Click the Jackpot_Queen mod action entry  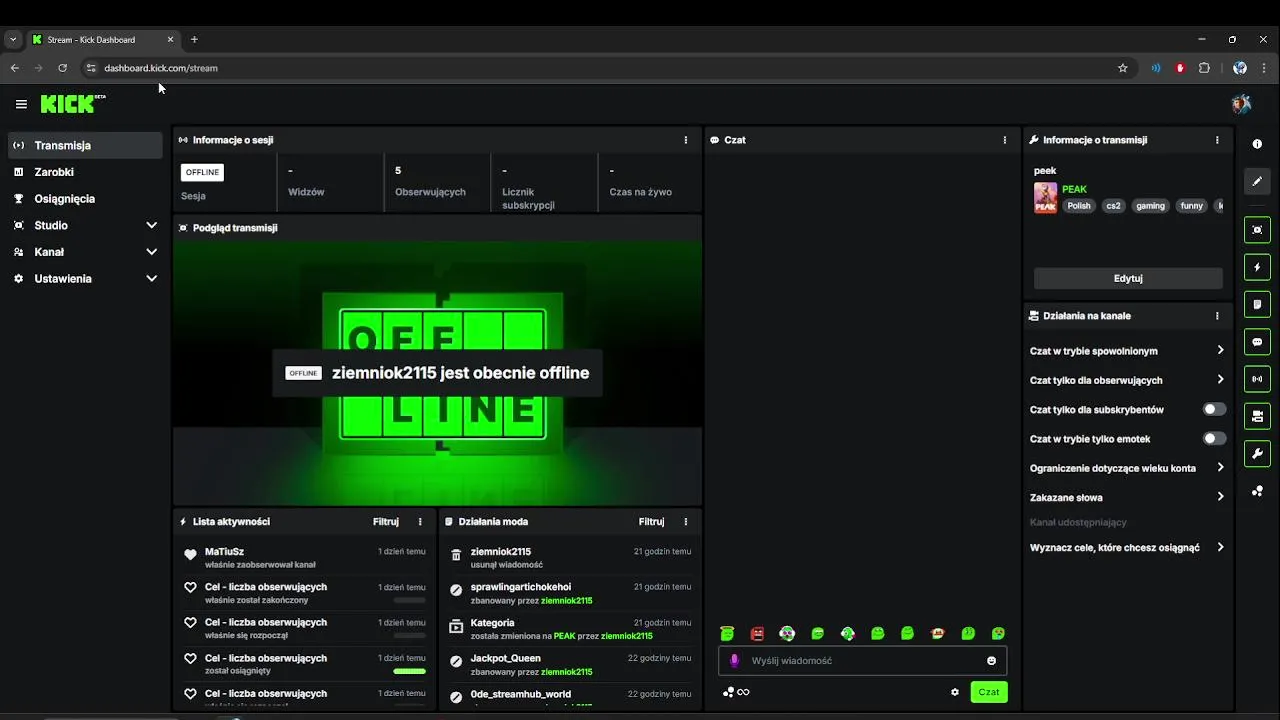[x=570, y=665]
